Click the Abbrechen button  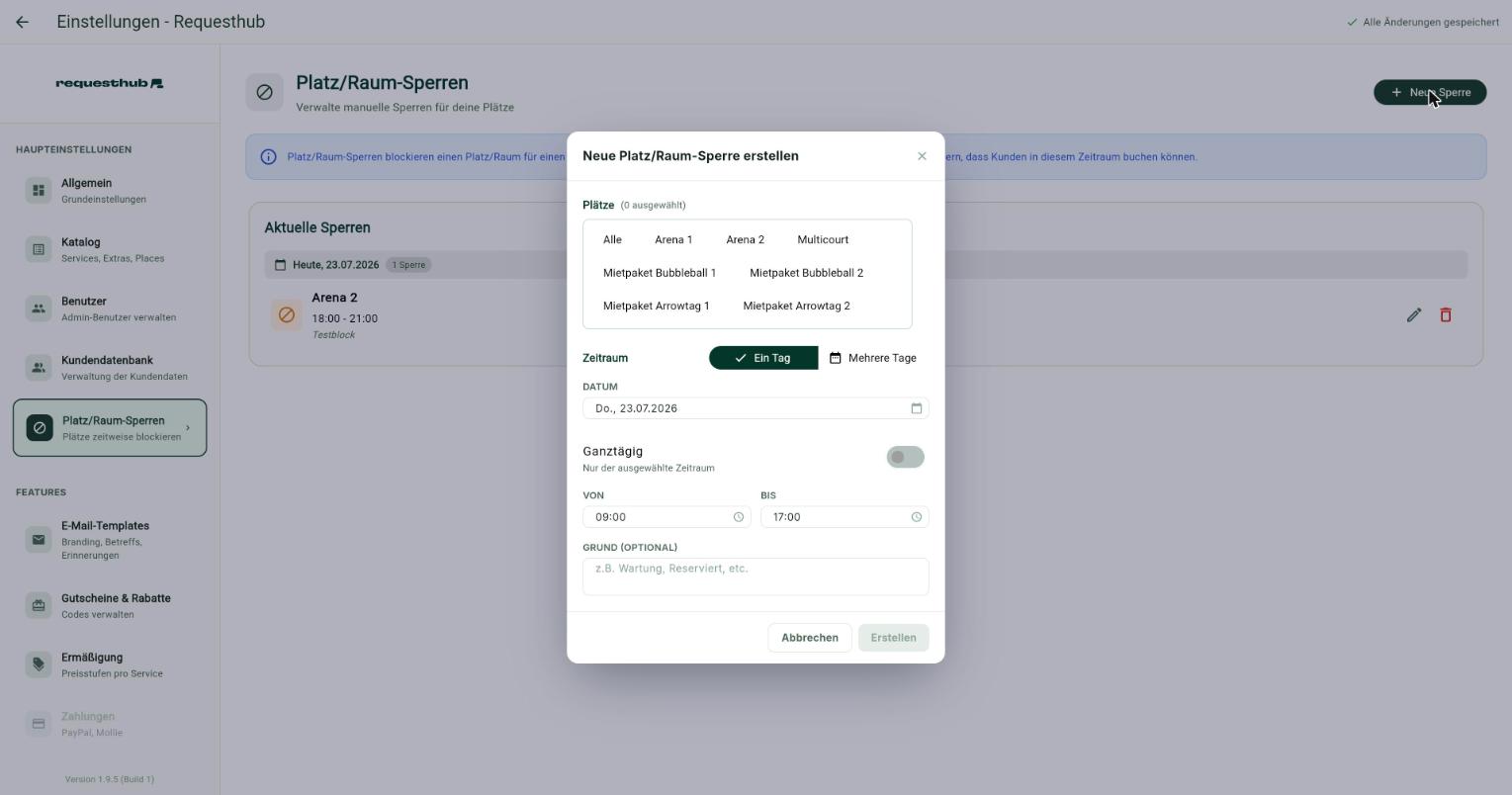point(810,638)
